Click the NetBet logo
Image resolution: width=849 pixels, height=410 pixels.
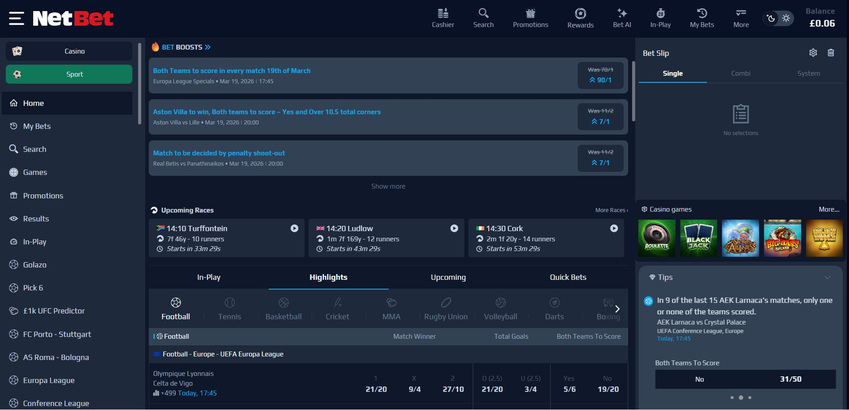[73, 18]
